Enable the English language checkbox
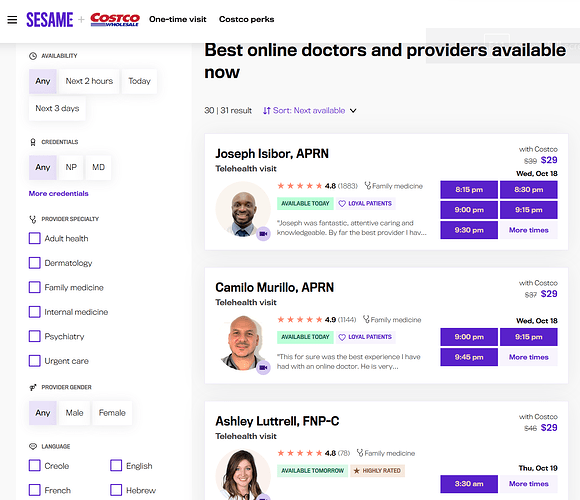 [x=116, y=466]
